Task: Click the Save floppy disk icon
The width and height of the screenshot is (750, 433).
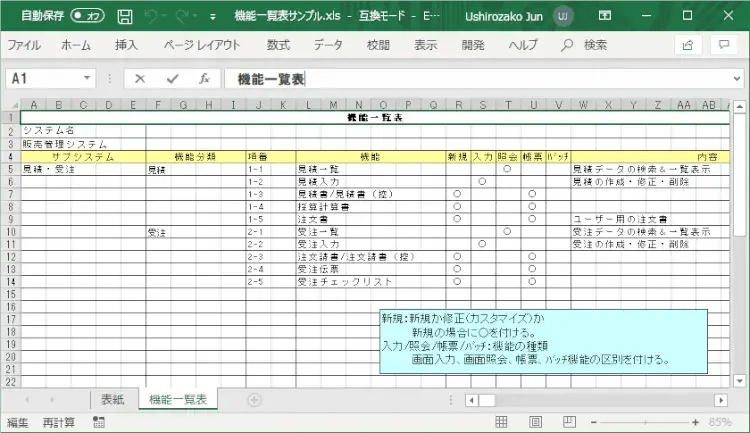Action: pyautogui.click(x=125, y=16)
